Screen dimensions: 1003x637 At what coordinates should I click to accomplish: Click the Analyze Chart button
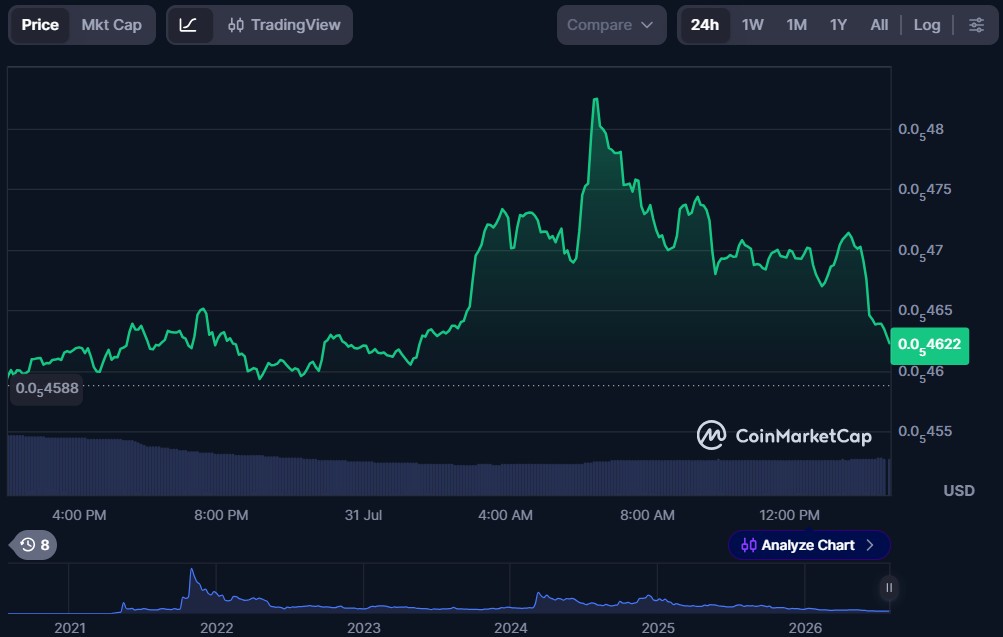pos(809,545)
